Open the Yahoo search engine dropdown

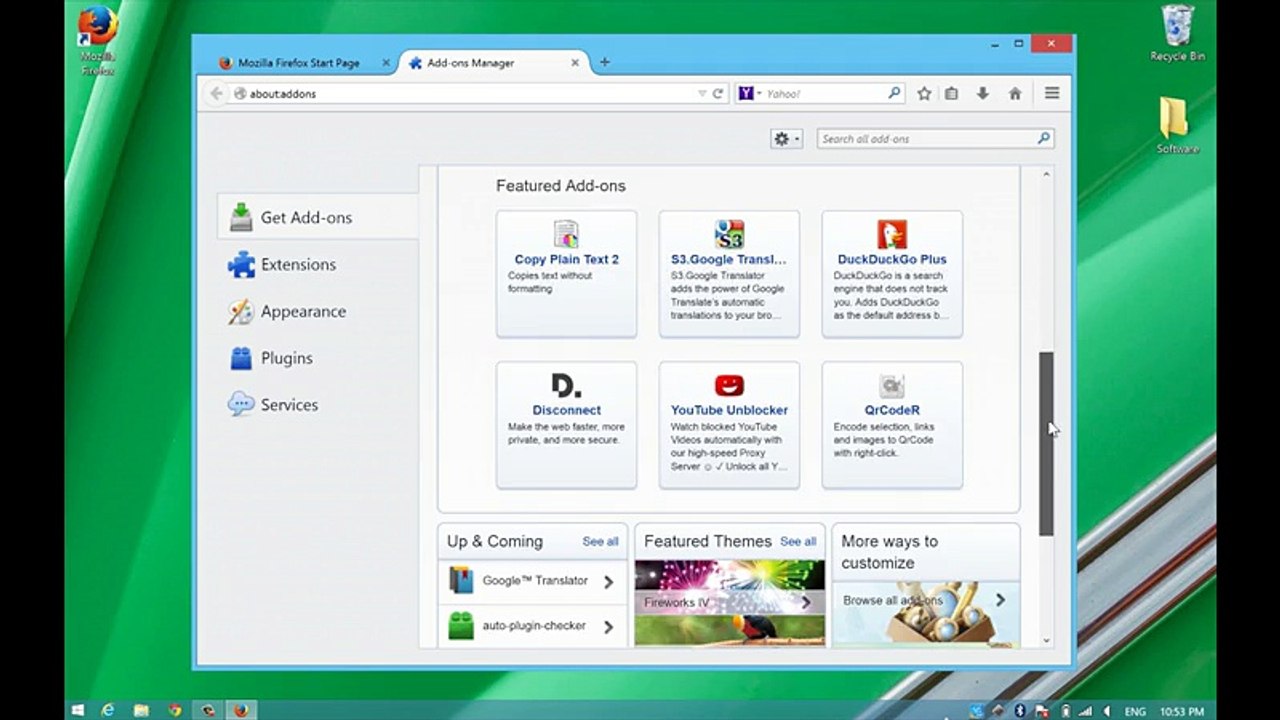pos(750,93)
